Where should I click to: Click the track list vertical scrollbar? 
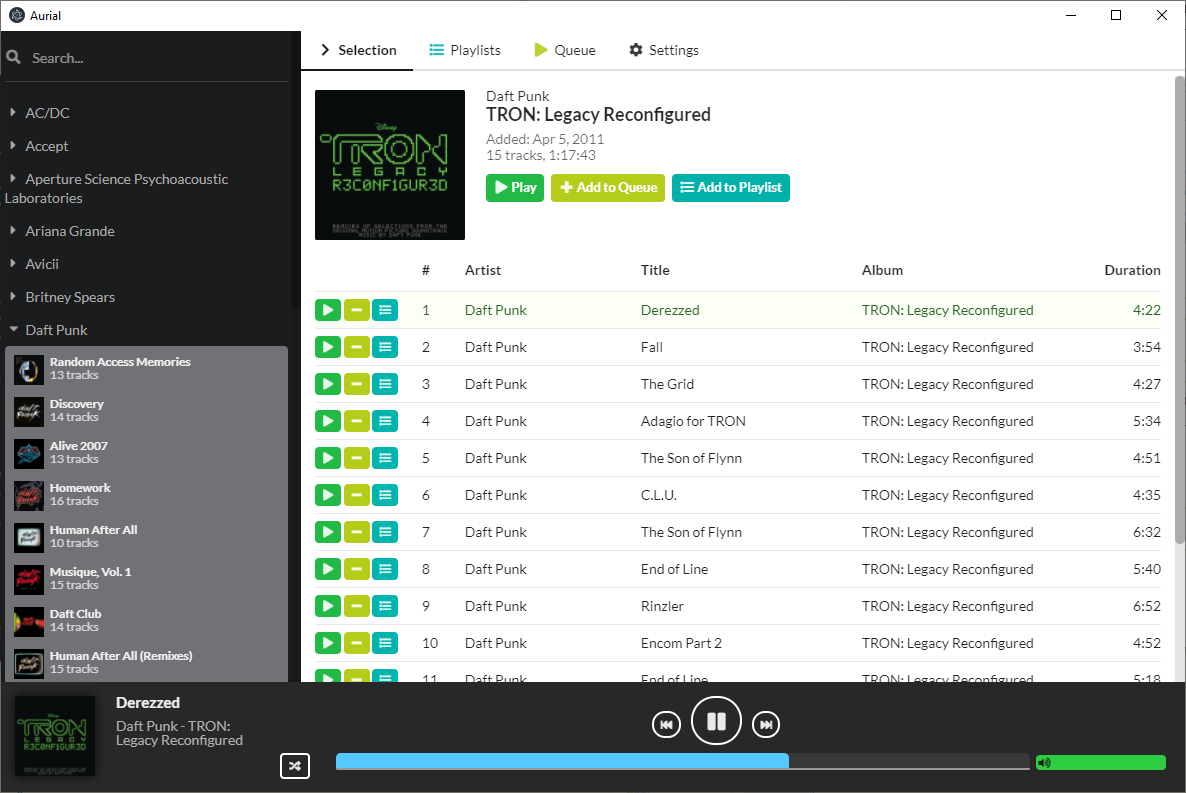point(1179,309)
